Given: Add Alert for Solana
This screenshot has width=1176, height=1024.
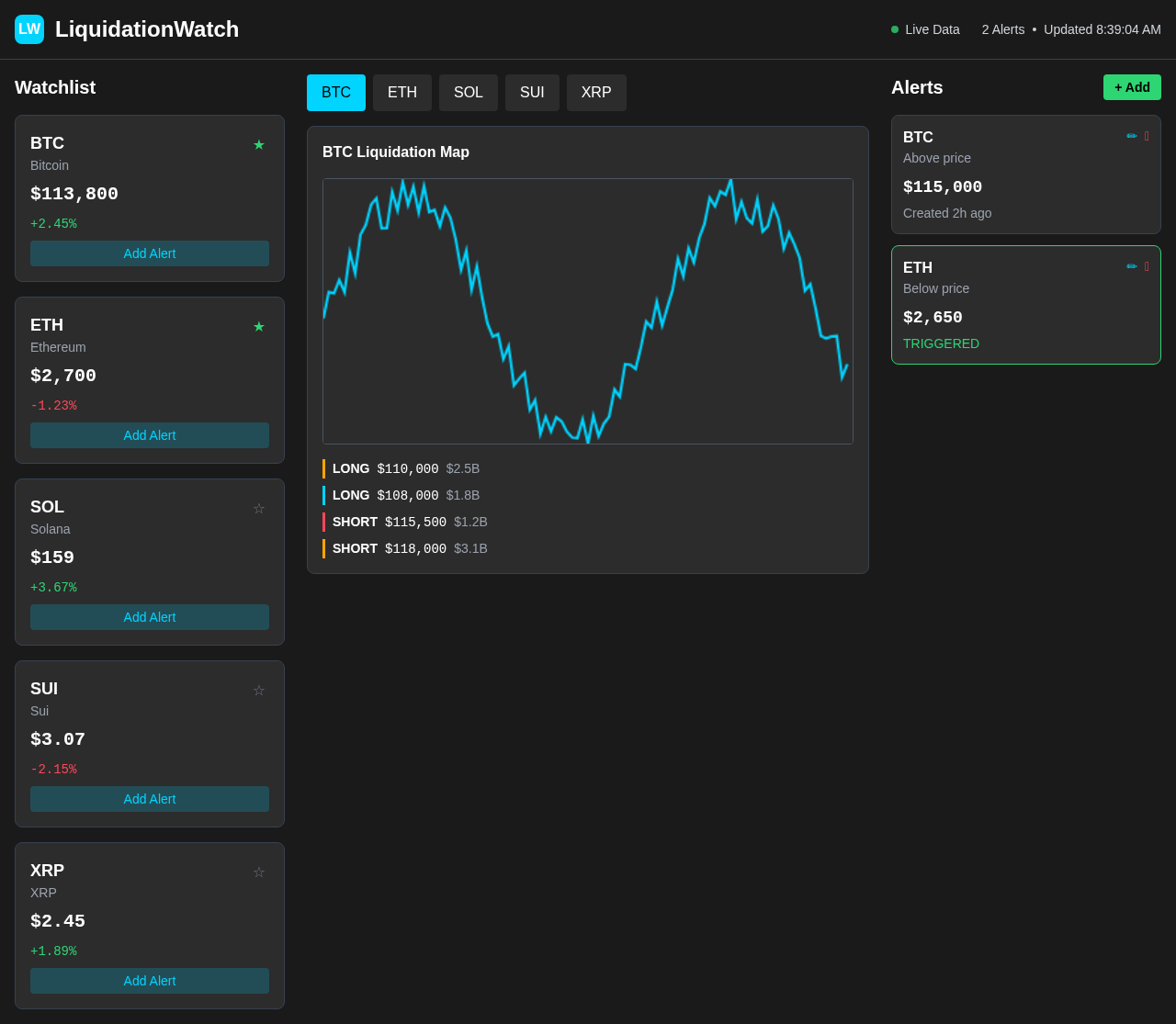Looking at the screenshot, I should point(150,617).
